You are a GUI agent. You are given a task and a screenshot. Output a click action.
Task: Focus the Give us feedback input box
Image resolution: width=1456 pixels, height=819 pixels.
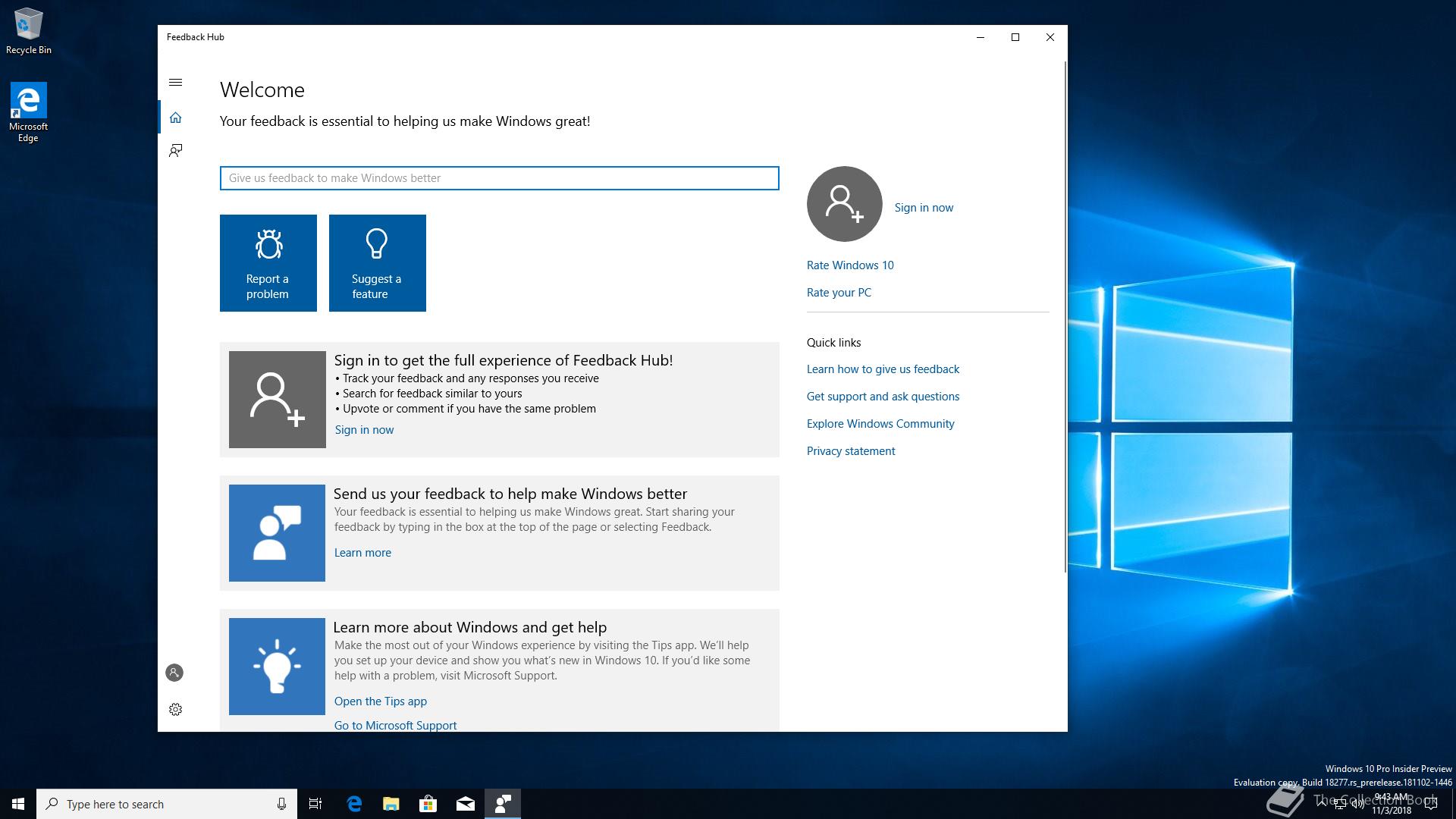point(499,178)
